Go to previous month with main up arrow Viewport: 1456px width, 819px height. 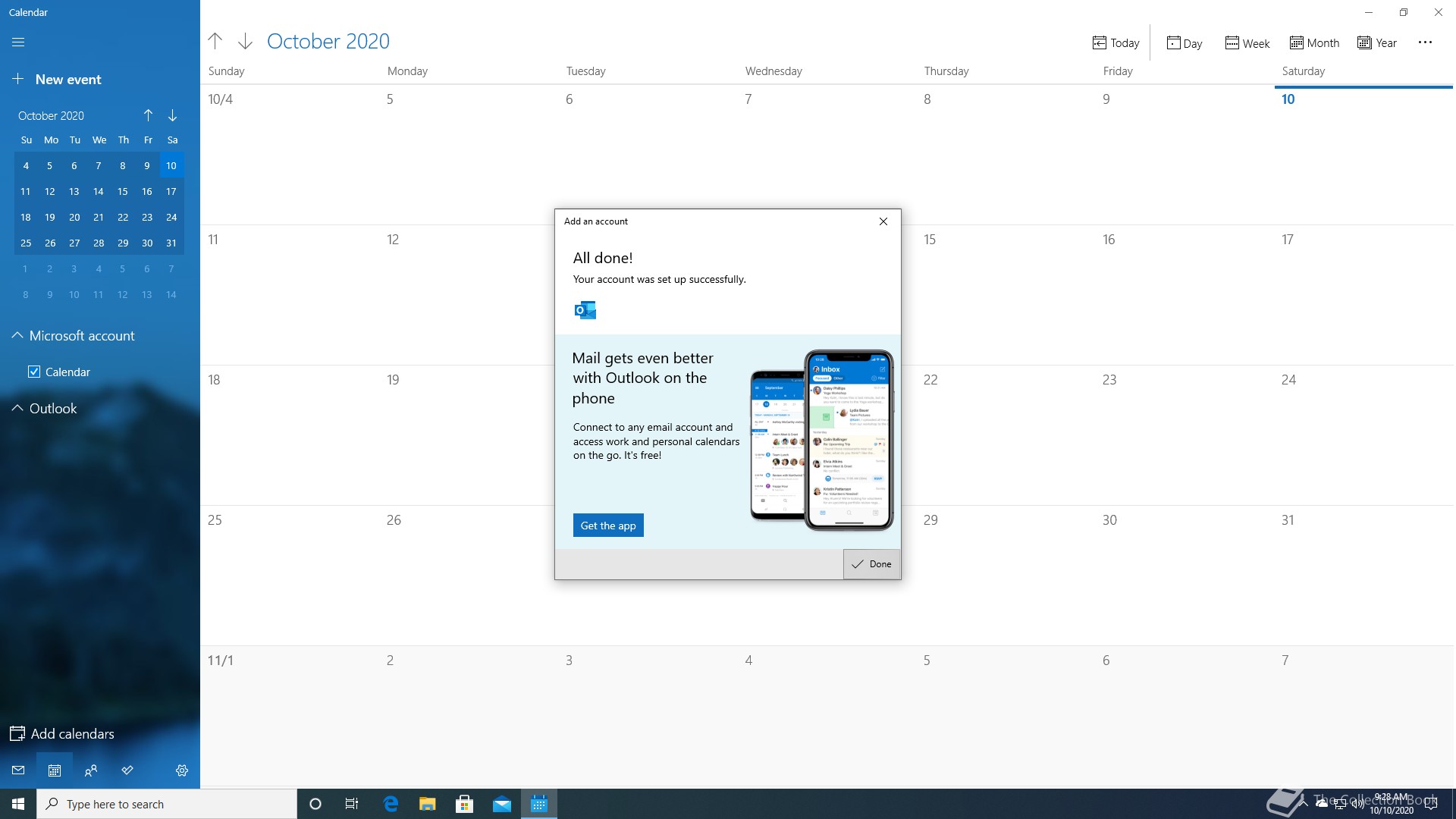[215, 41]
